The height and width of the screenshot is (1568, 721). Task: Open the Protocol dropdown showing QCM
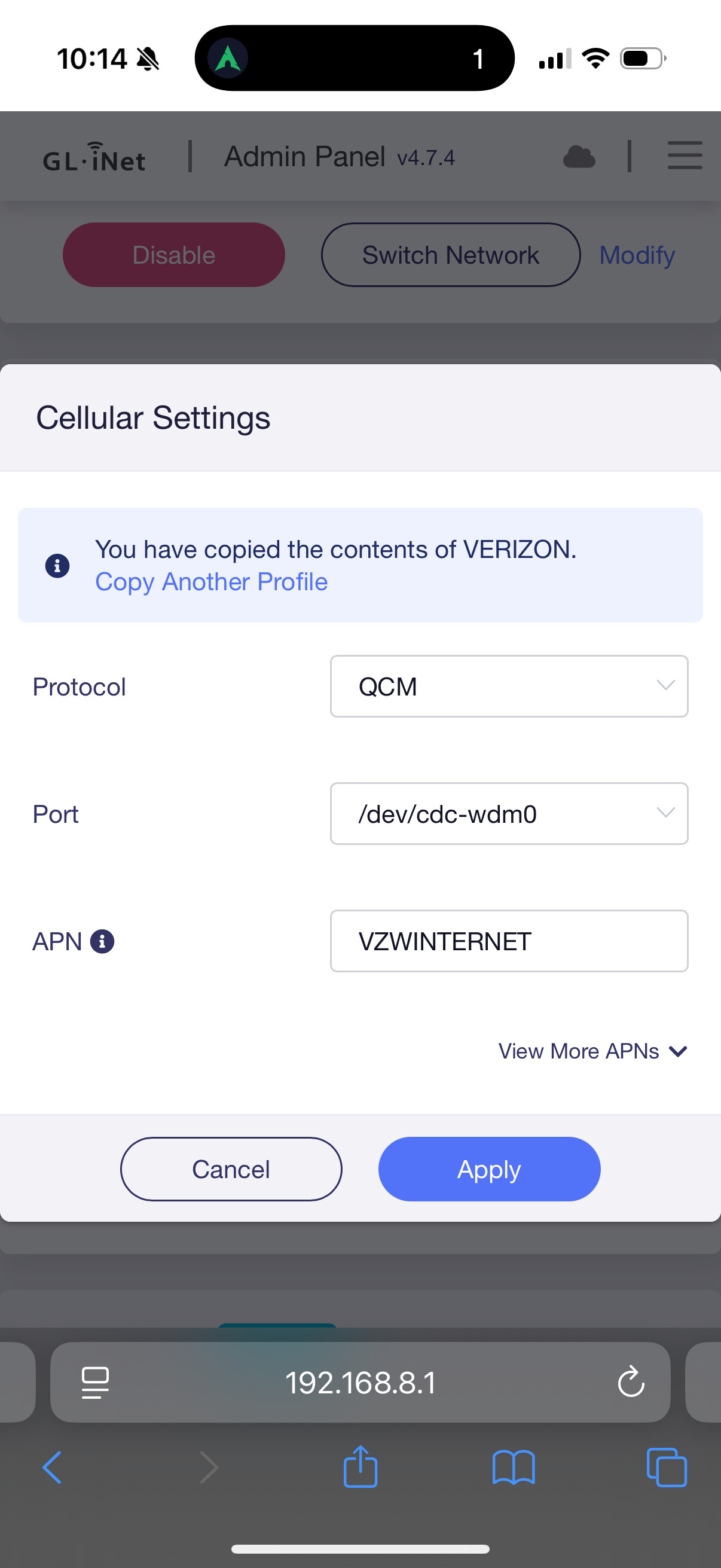coord(509,686)
